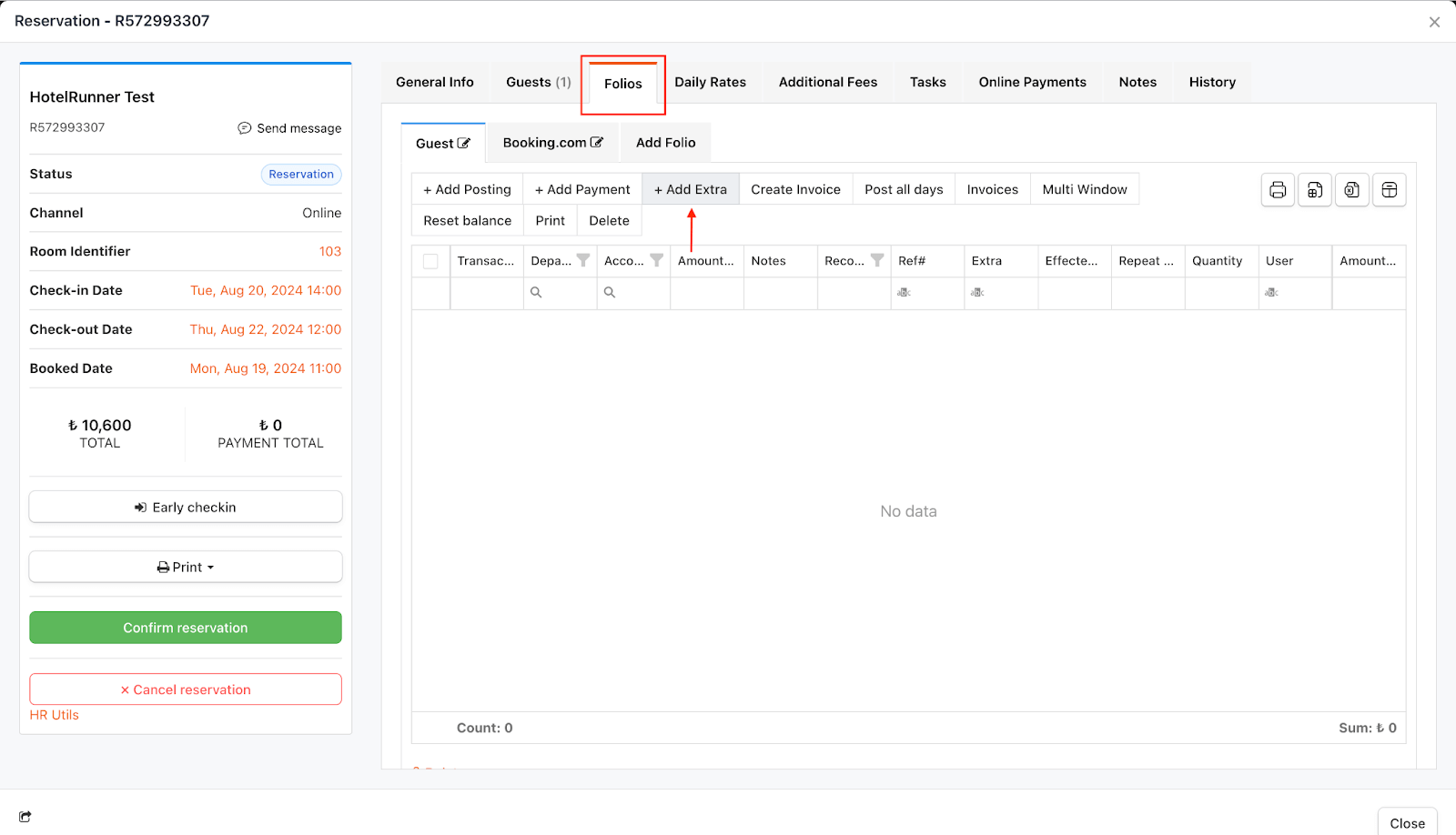Image resolution: width=1456 pixels, height=835 pixels.
Task: Open the Account column filter funnel
Action: click(656, 261)
